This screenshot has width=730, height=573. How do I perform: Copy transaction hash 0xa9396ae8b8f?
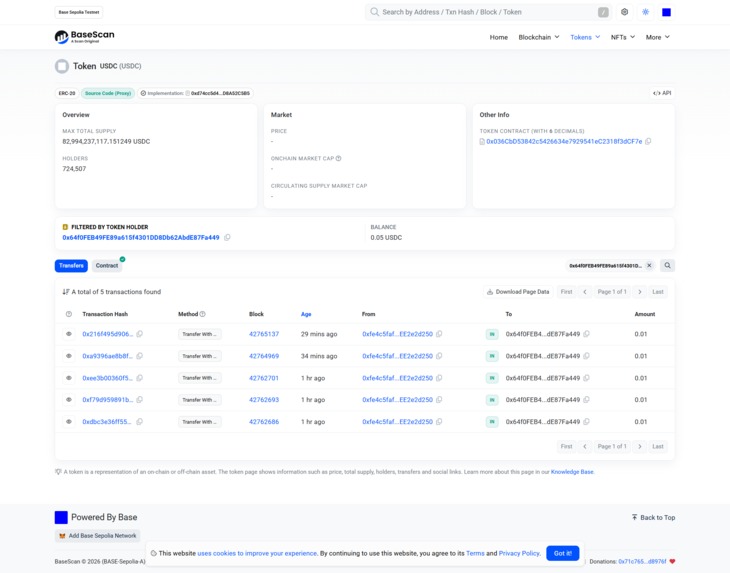pyautogui.click(x=139, y=356)
